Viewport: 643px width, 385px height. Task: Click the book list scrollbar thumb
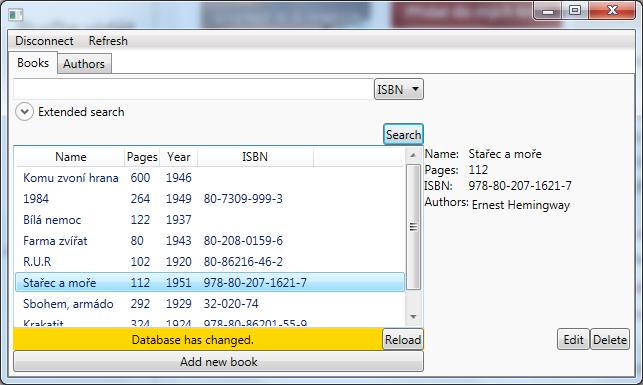(x=413, y=227)
